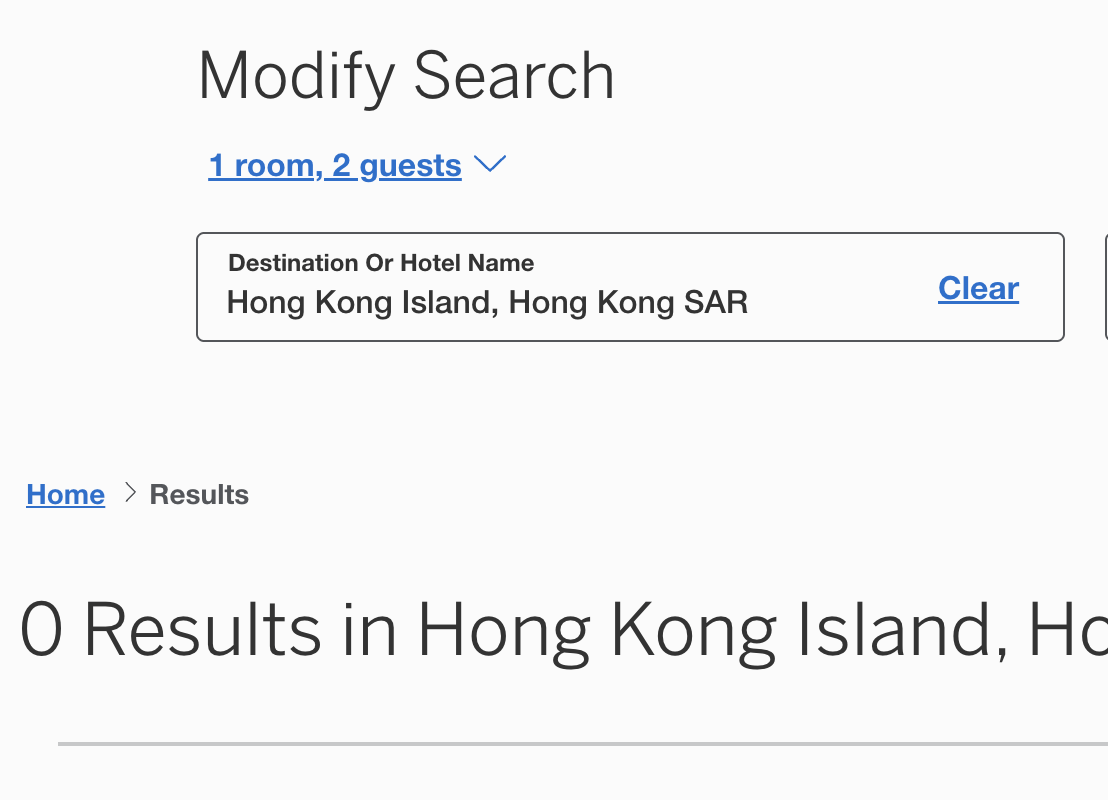Image resolution: width=1108 pixels, height=800 pixels.
Task: Click the "0 Results in Hong Kong Island" heading
Action: pyautogui.click(x=560, y=630)
